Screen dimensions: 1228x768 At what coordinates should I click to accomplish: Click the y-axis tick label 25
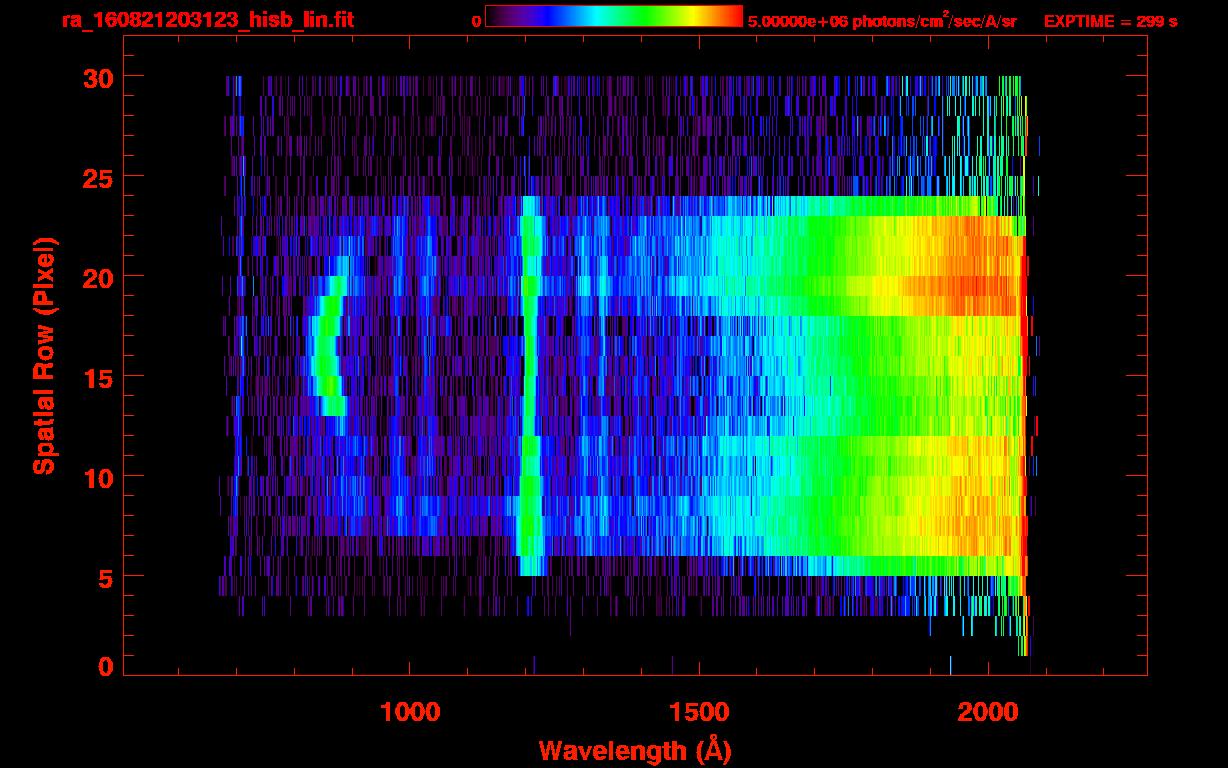(x=98, y=177)
